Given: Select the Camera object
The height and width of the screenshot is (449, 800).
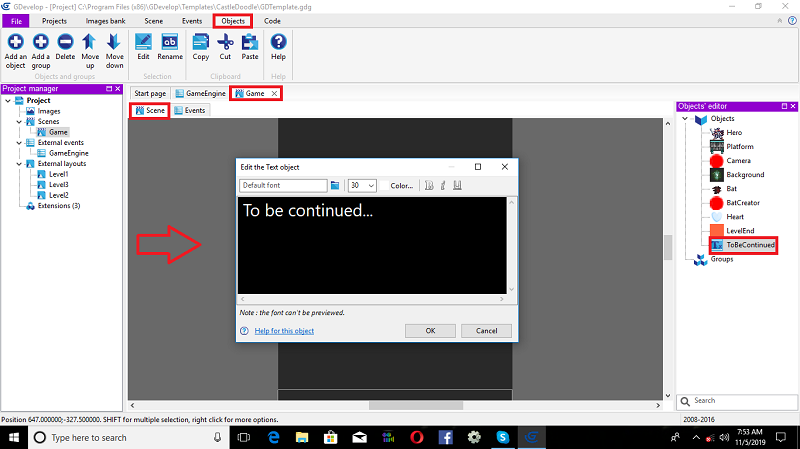Looking at the screenshot, I should point(738,161).
